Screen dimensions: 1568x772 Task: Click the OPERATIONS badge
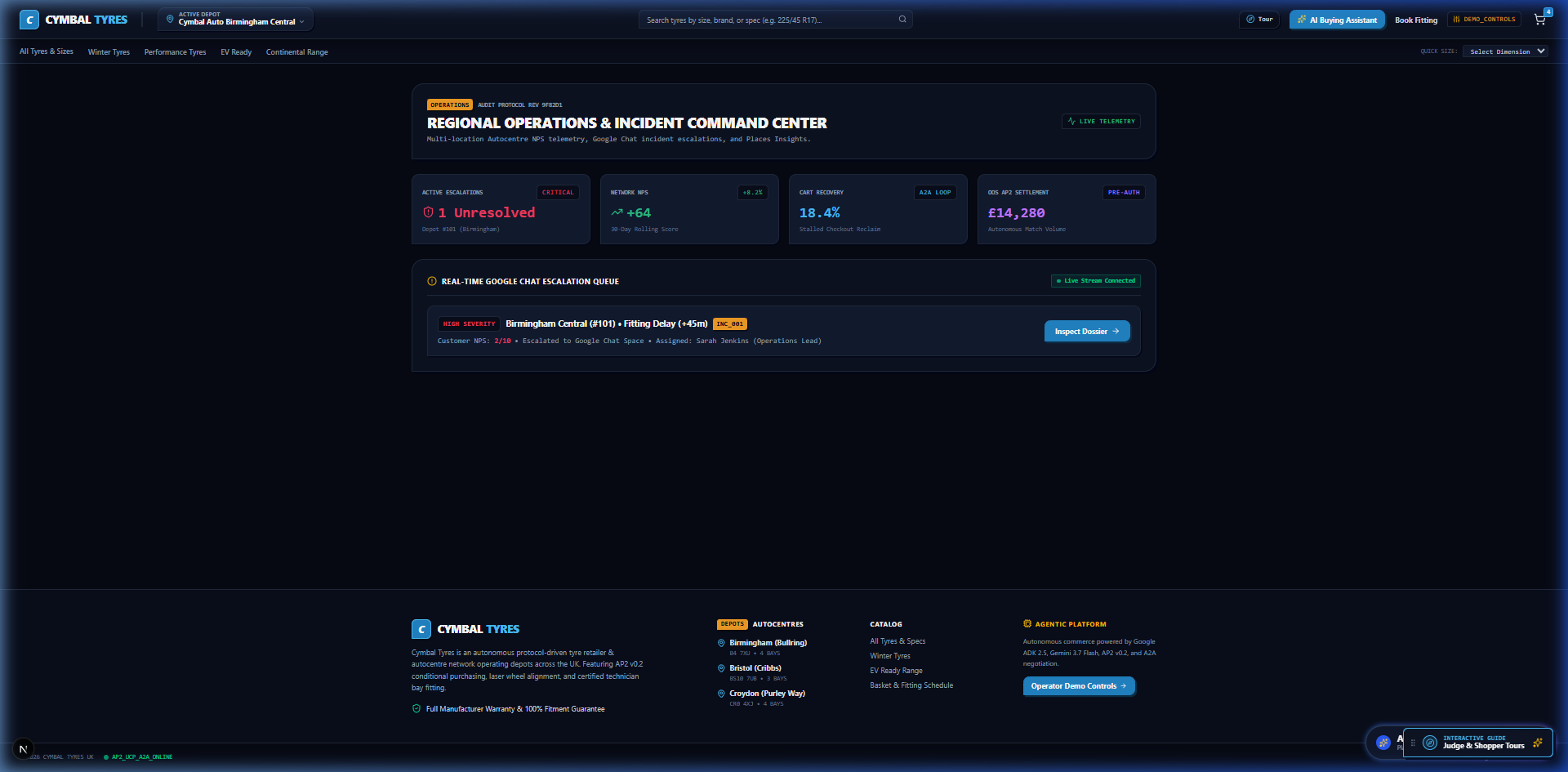[450, 105]
